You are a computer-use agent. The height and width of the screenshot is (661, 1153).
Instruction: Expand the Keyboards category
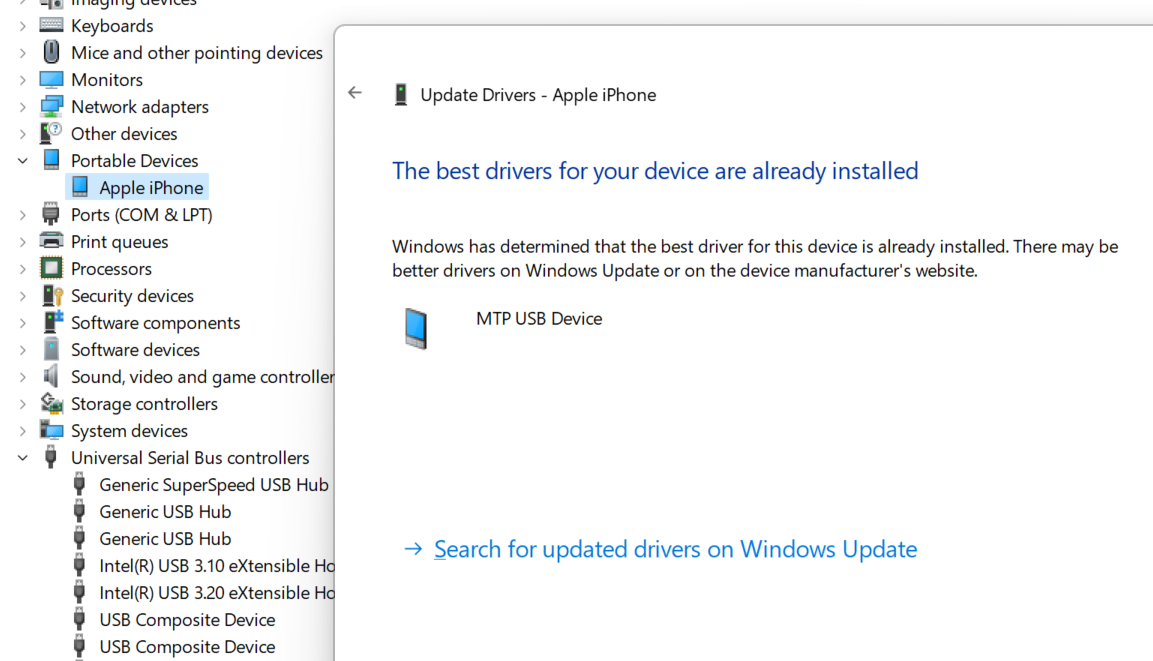pyautogui.click(x=22, y=26)
